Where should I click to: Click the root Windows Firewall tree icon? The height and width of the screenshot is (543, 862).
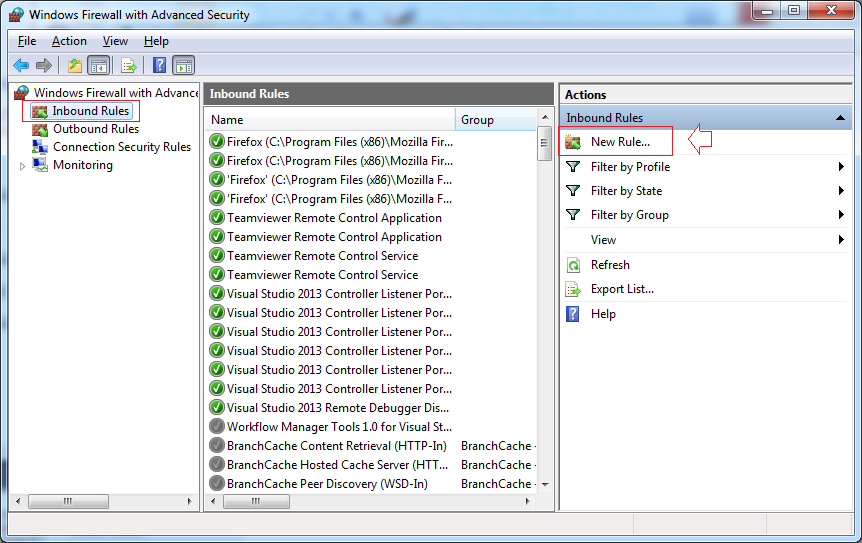pyautogui.click(x=21, y=92)
